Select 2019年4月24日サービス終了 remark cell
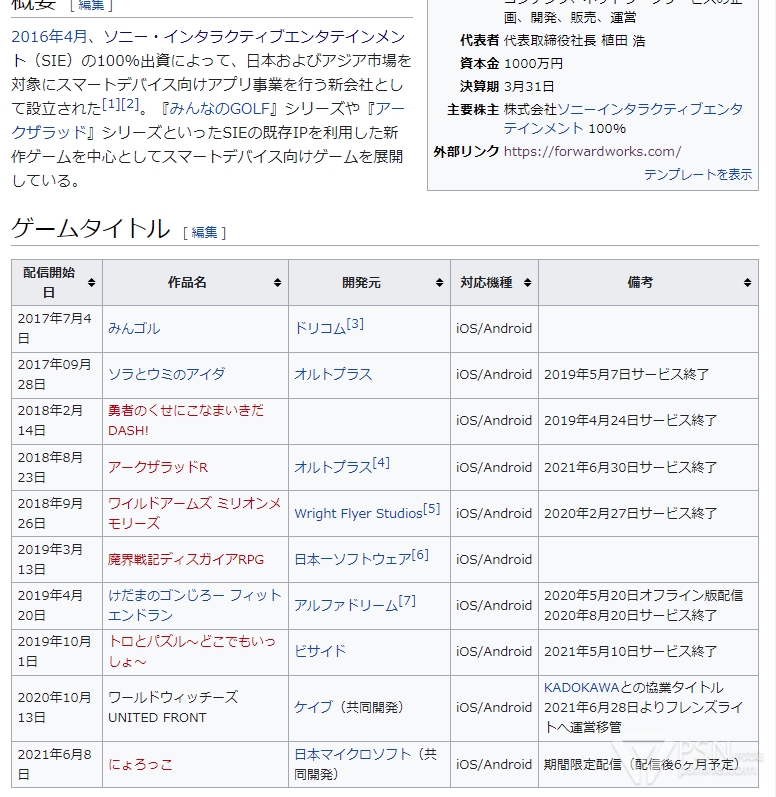The width and height of the screenshot is (776, 797). pyautogui.click(x=648, y=420)
